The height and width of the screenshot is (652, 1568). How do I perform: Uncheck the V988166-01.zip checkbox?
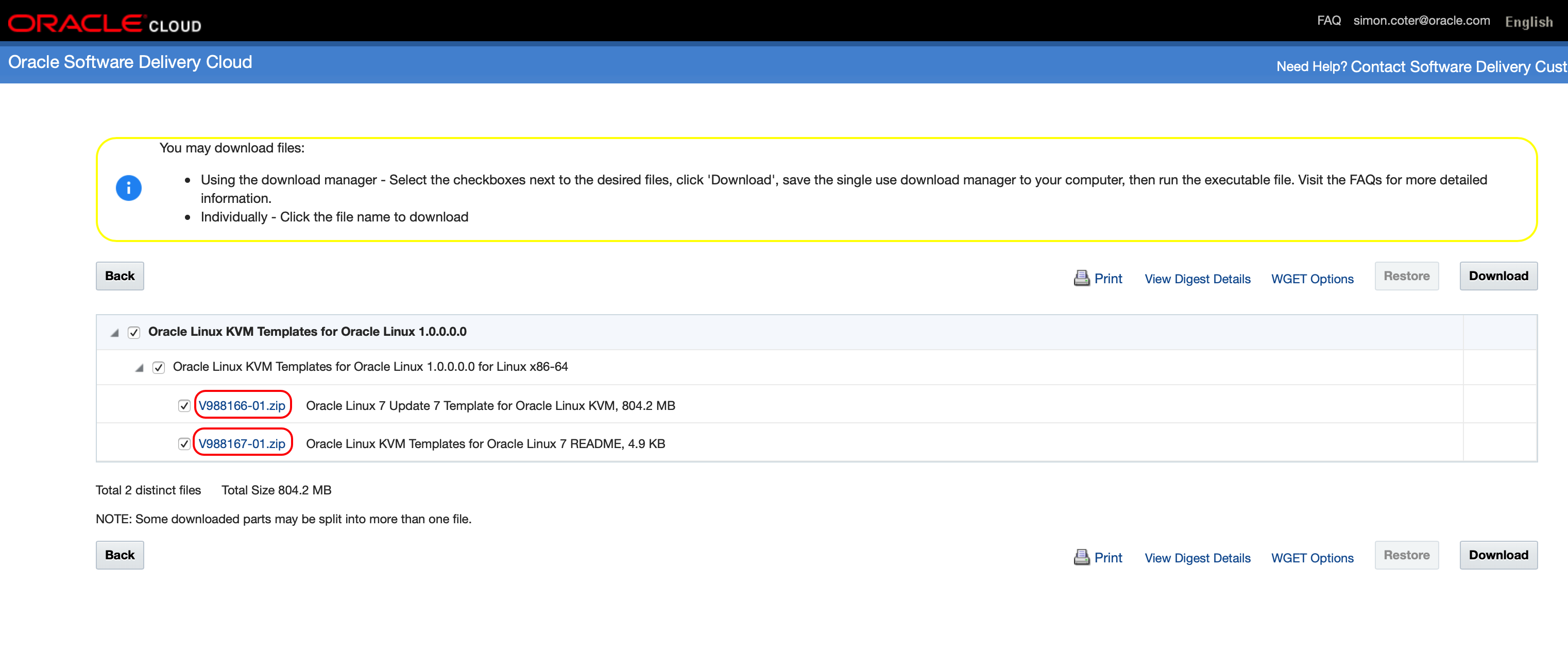click(x=184, y=406)
